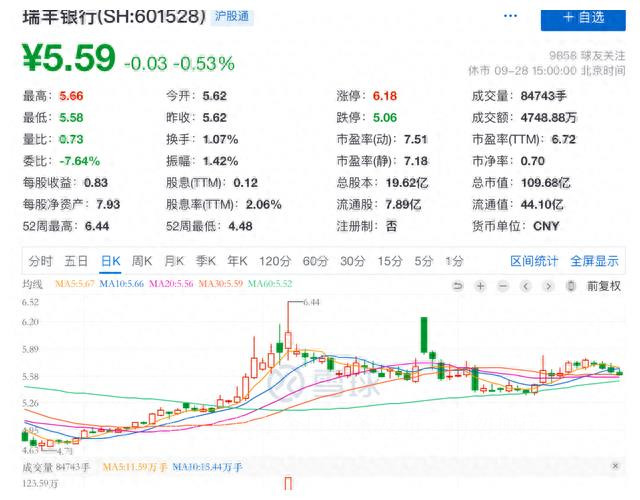Click the 货币单位 value CNY
640x500 pixels.
click(x=546, y=226)
